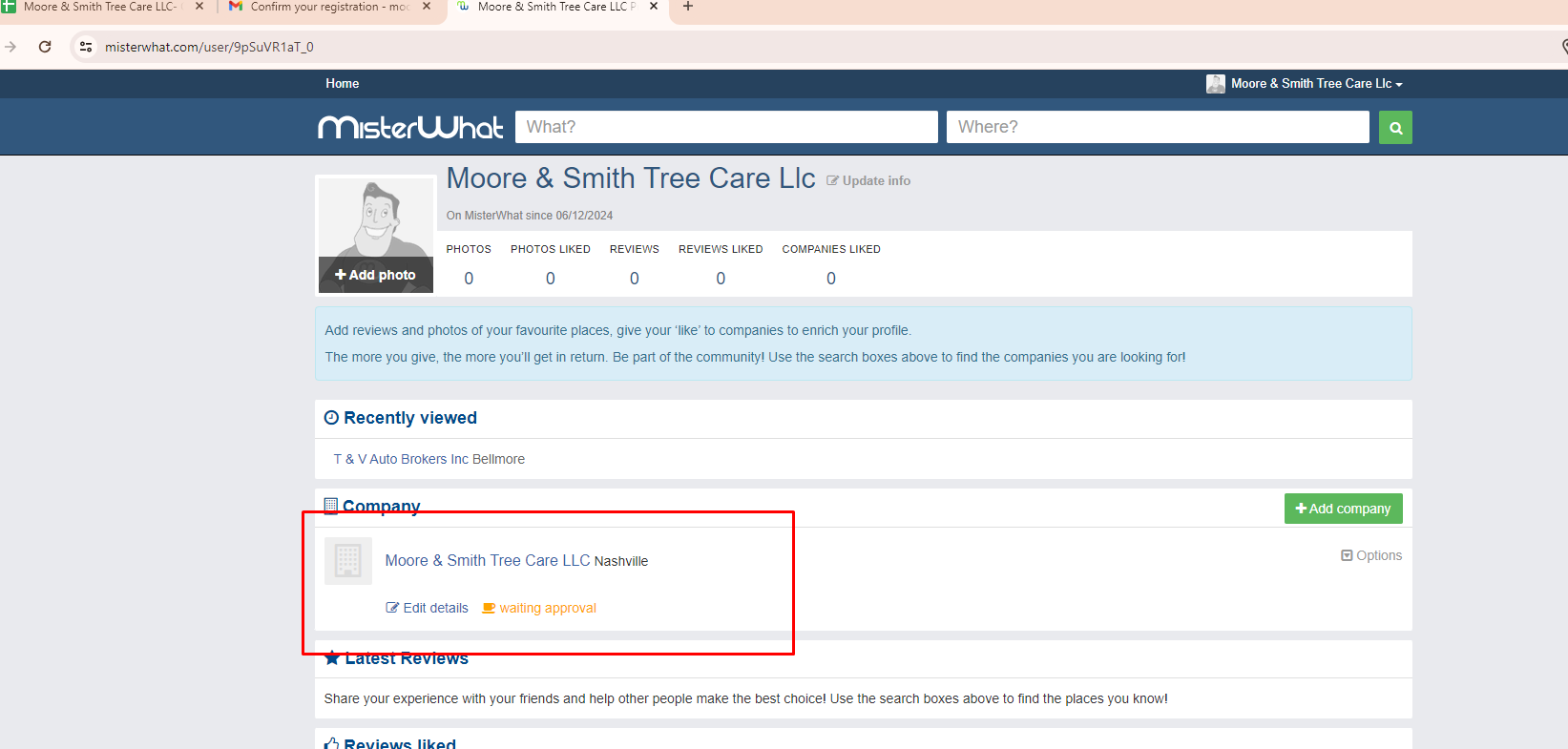Click the browser forward arrow

(x=10, y=47)
